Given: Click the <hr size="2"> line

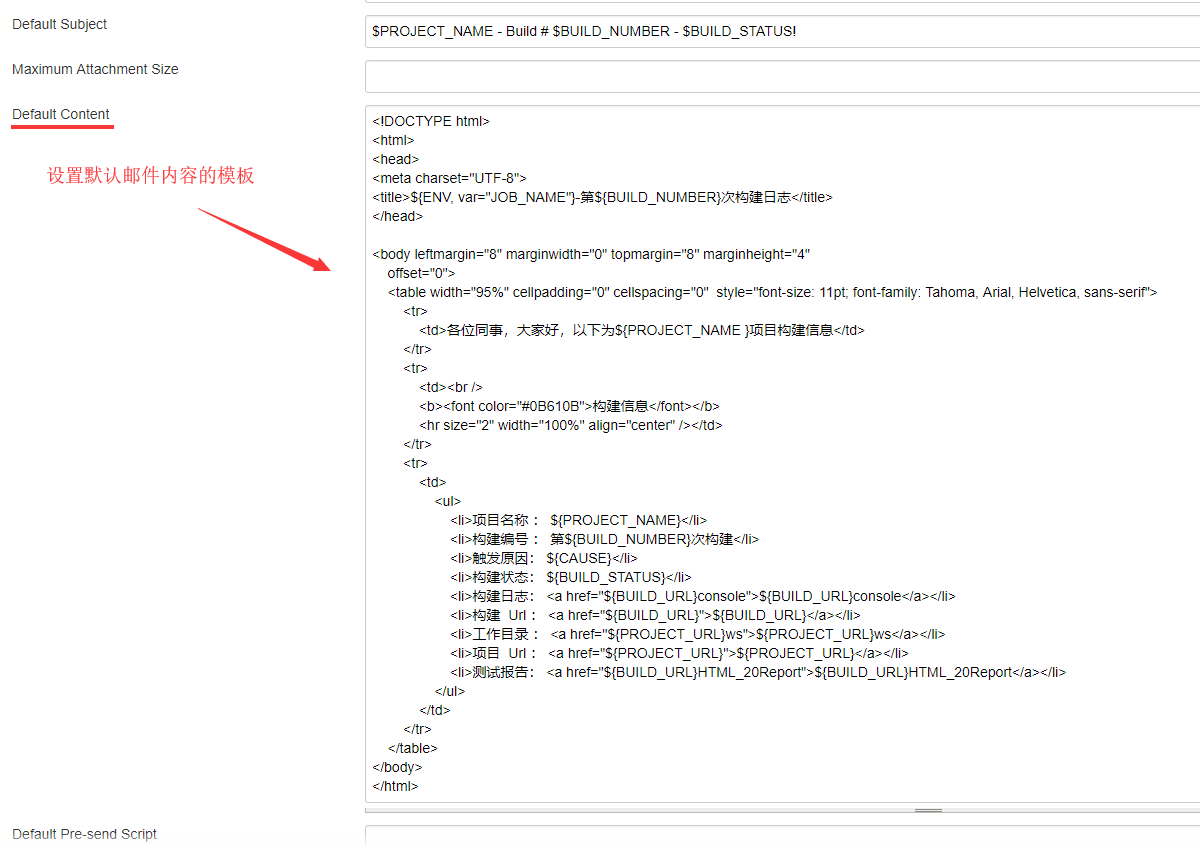Looking at the screenshot, I should pyautogui.click(x=571, y=425).
